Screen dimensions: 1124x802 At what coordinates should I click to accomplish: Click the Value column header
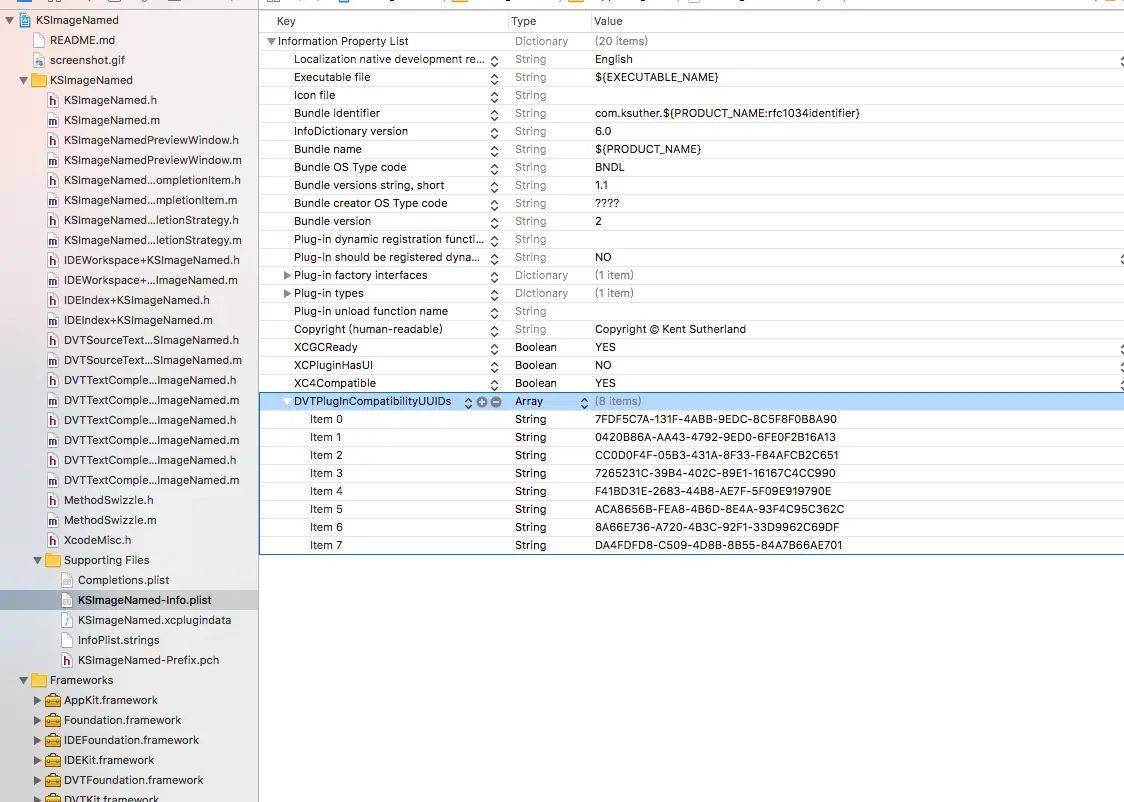(608, 22)
